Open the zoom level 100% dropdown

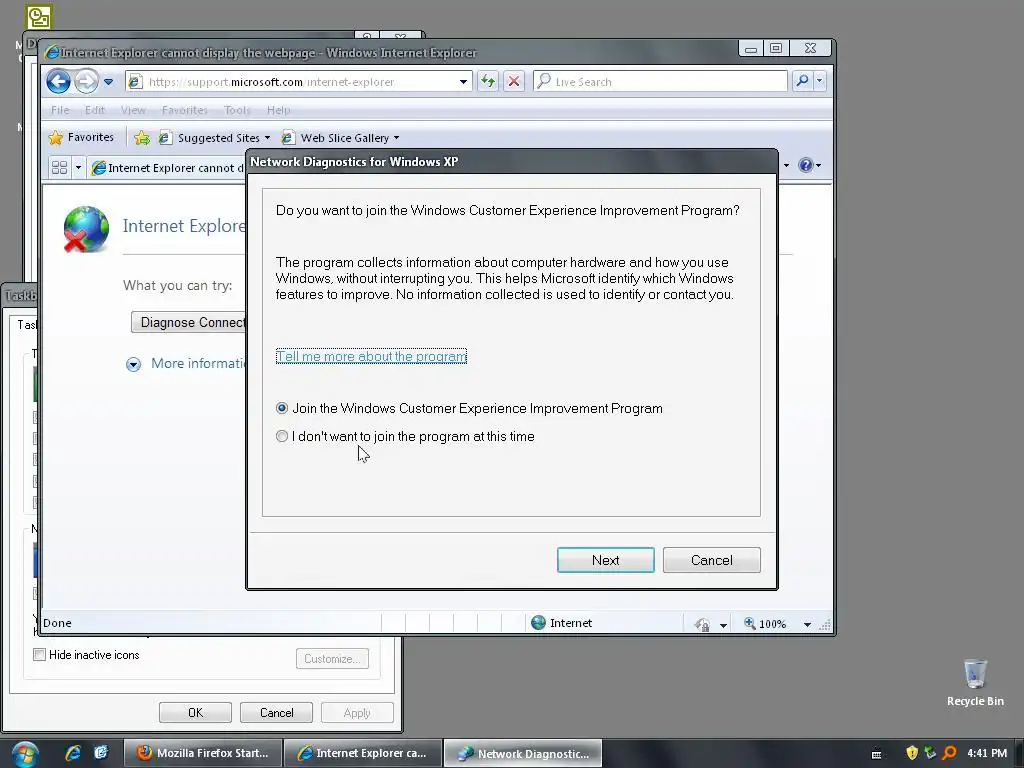pyautogui.click(x=807, y=624)
